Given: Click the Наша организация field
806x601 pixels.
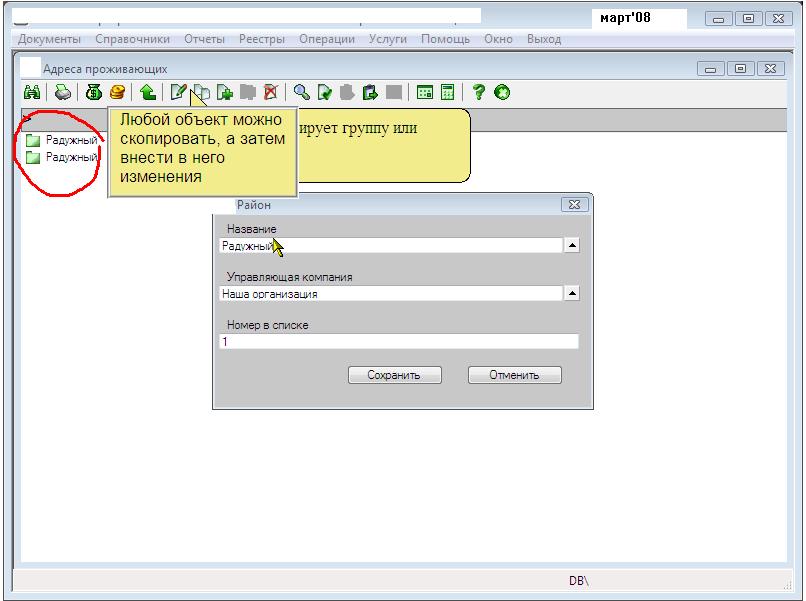Looking at the screenshot, I should tap(391, 294).
